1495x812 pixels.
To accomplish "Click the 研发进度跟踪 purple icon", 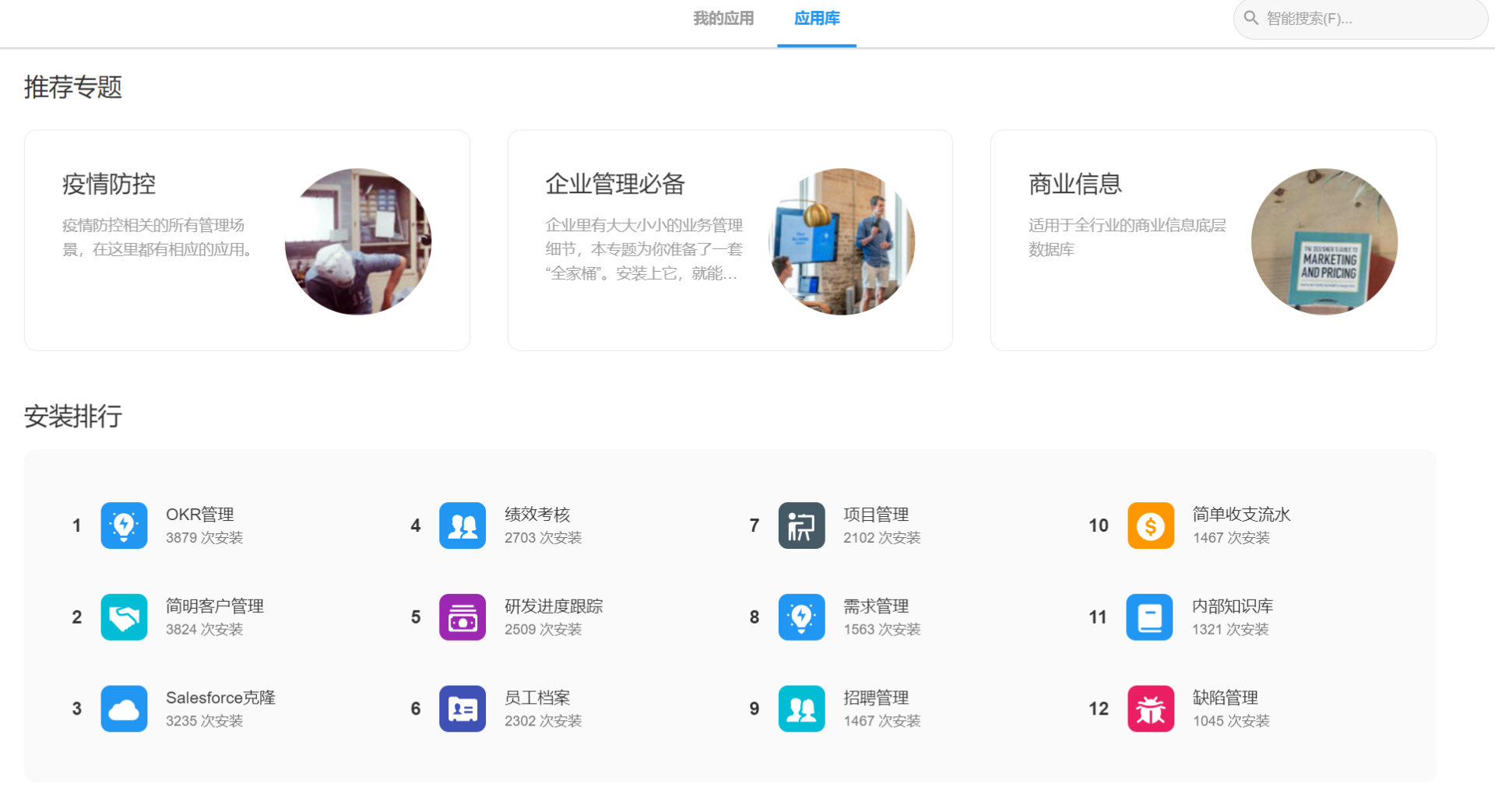I will coord(463,617).
